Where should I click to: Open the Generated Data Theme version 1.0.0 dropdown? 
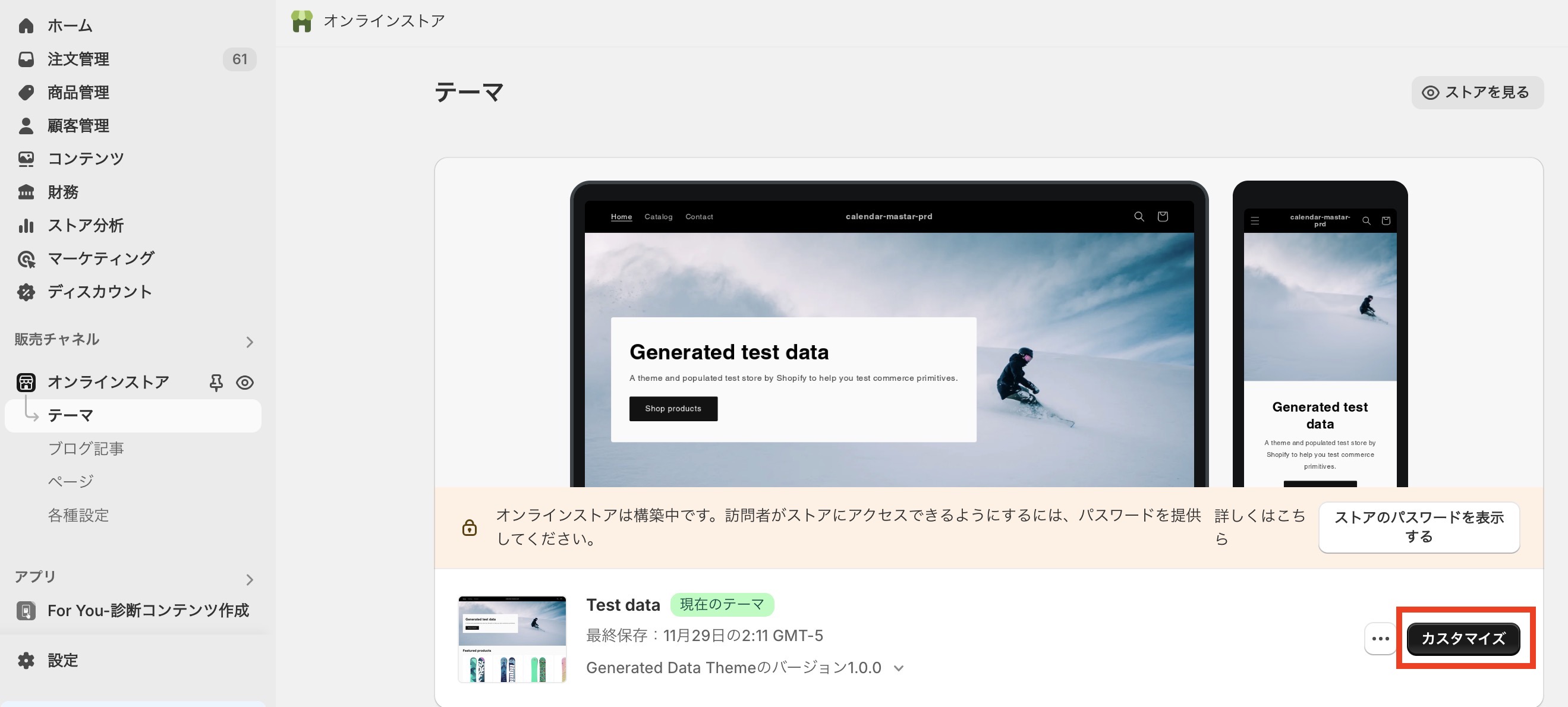pyautogui.click(x=898, y=667)
